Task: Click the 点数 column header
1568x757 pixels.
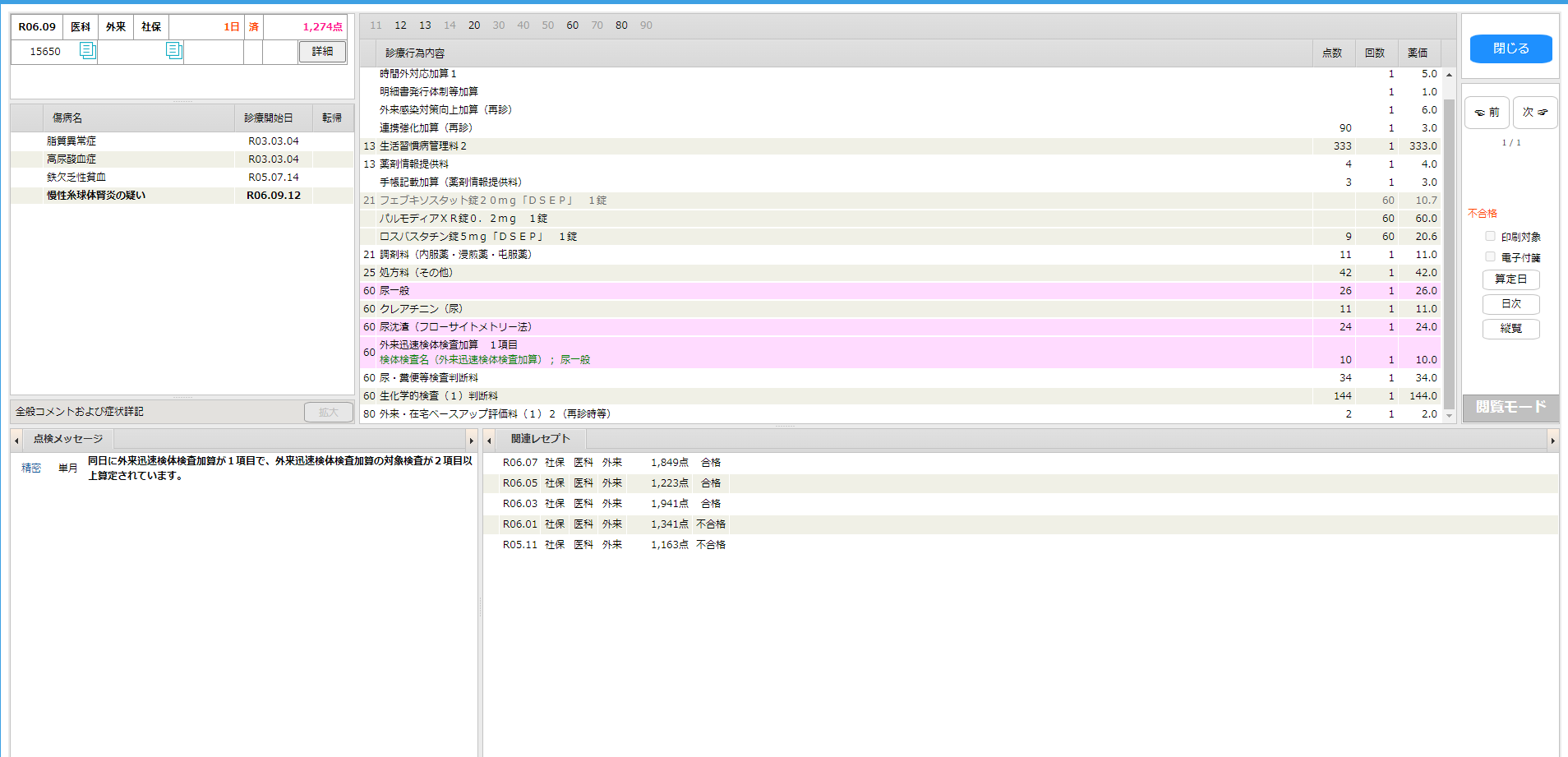Action: (x=1332, y=53)
